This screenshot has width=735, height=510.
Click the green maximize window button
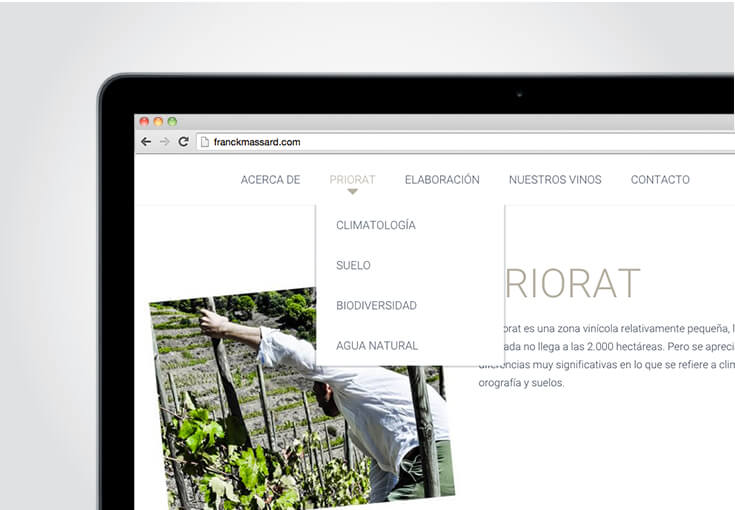pos(172,122)
